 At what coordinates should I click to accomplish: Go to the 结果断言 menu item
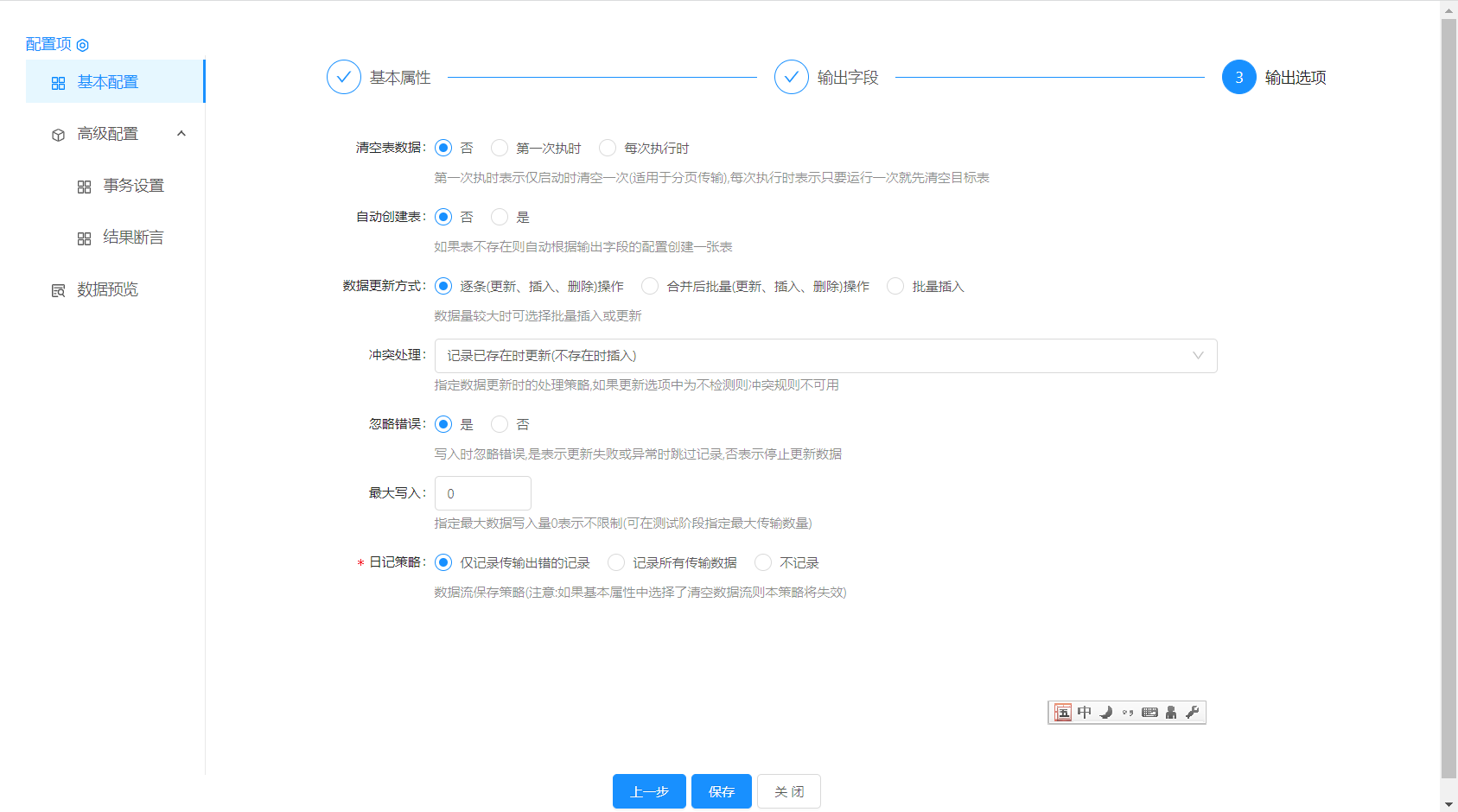coord(133,238)
